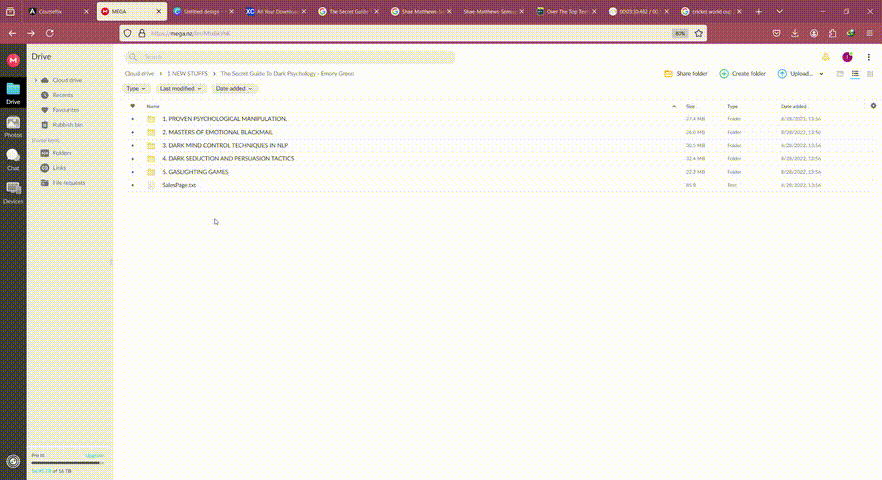The image size is (882, 480).
Task: Switch to list view icon
Action: pos(855,74)
